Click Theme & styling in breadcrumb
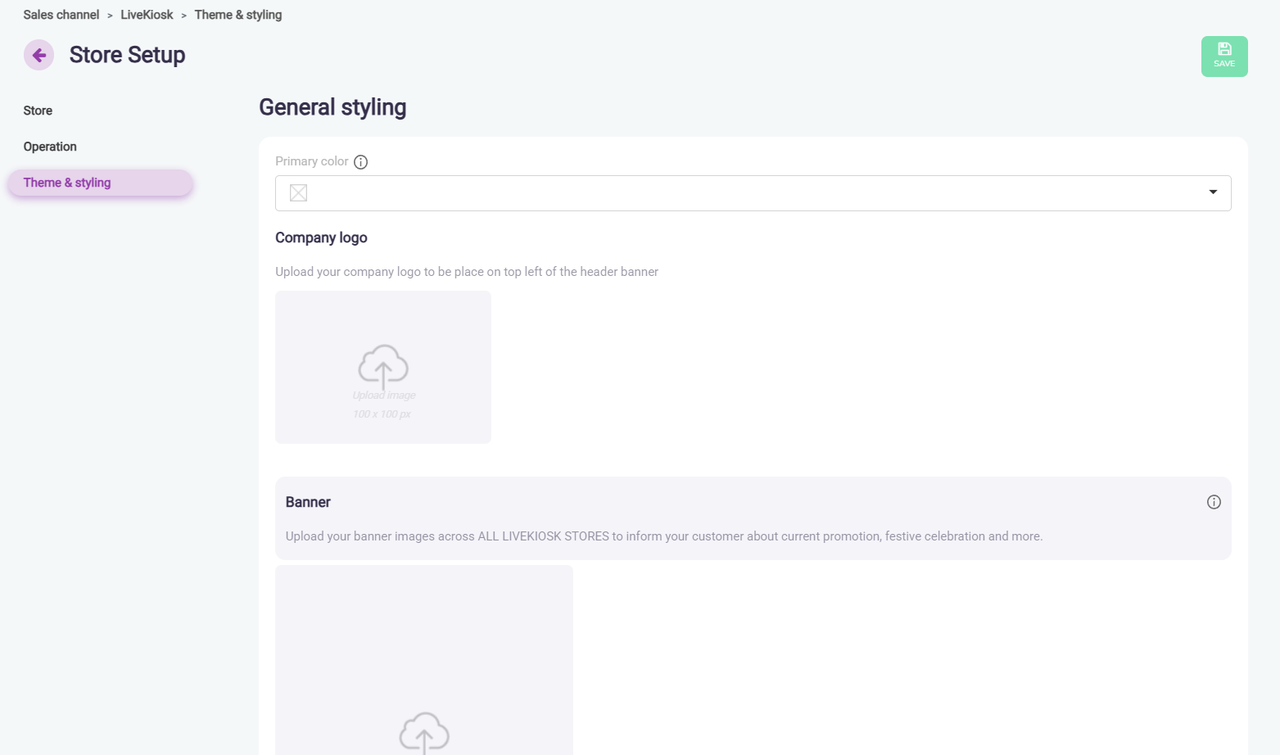 pos(238,15)
